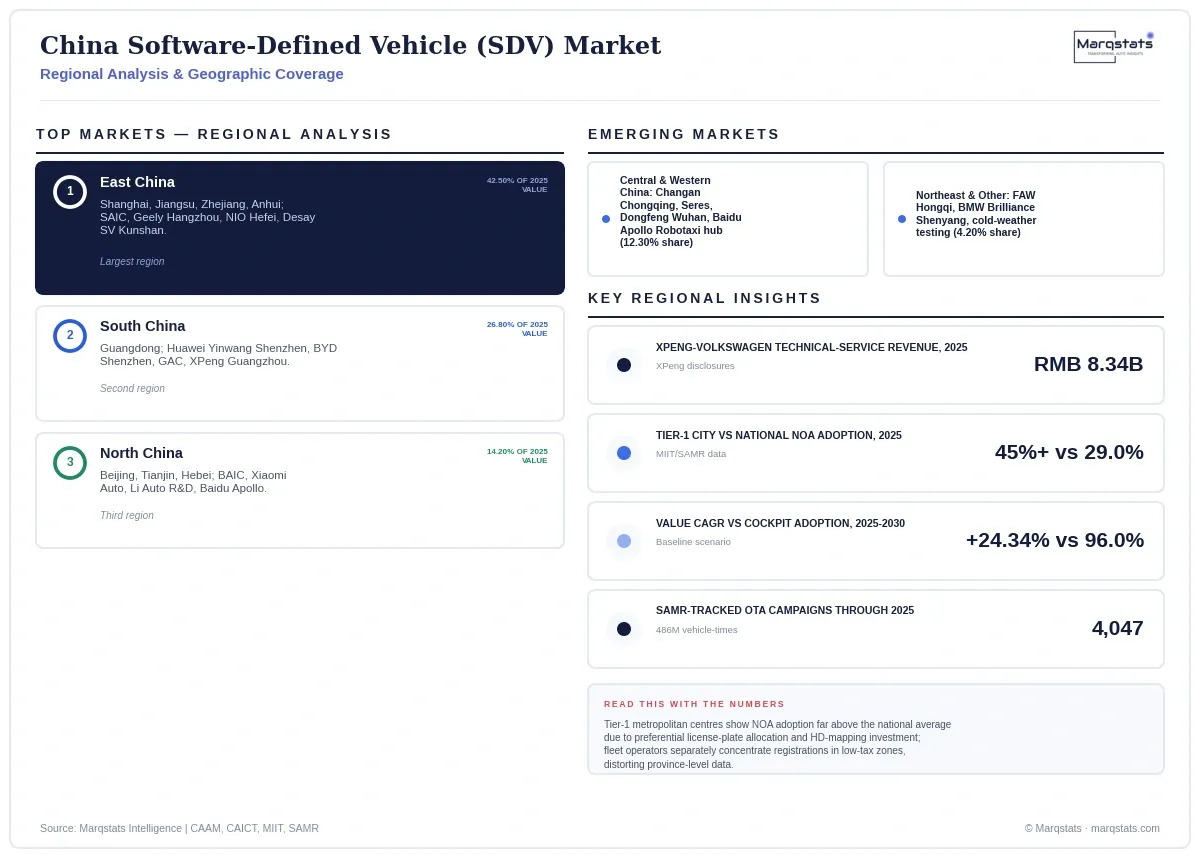Click dot icon in SAMR-tracked OTA card
The image size is (1200, 858).
click(x=624, y=629)
